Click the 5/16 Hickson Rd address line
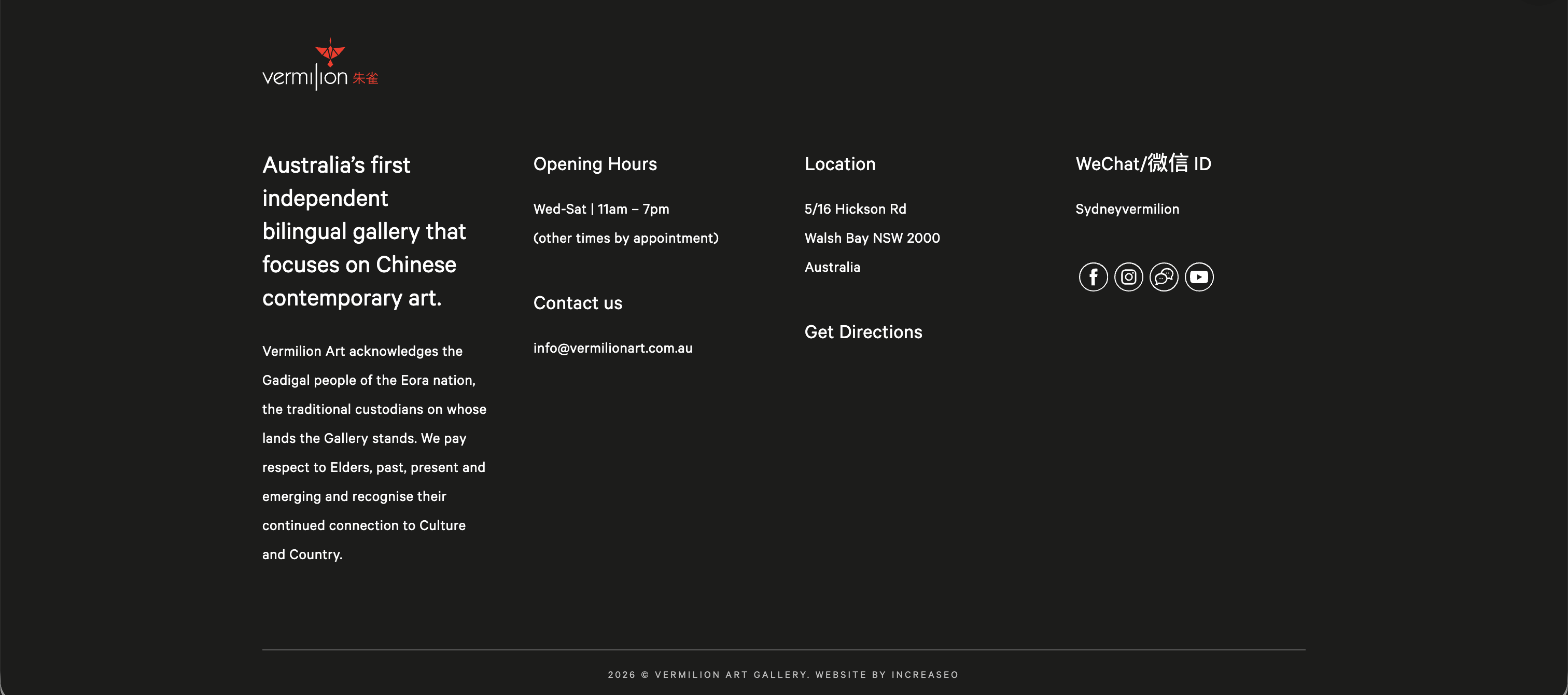This screenshot has height=695, width=1568. (855, 209)
